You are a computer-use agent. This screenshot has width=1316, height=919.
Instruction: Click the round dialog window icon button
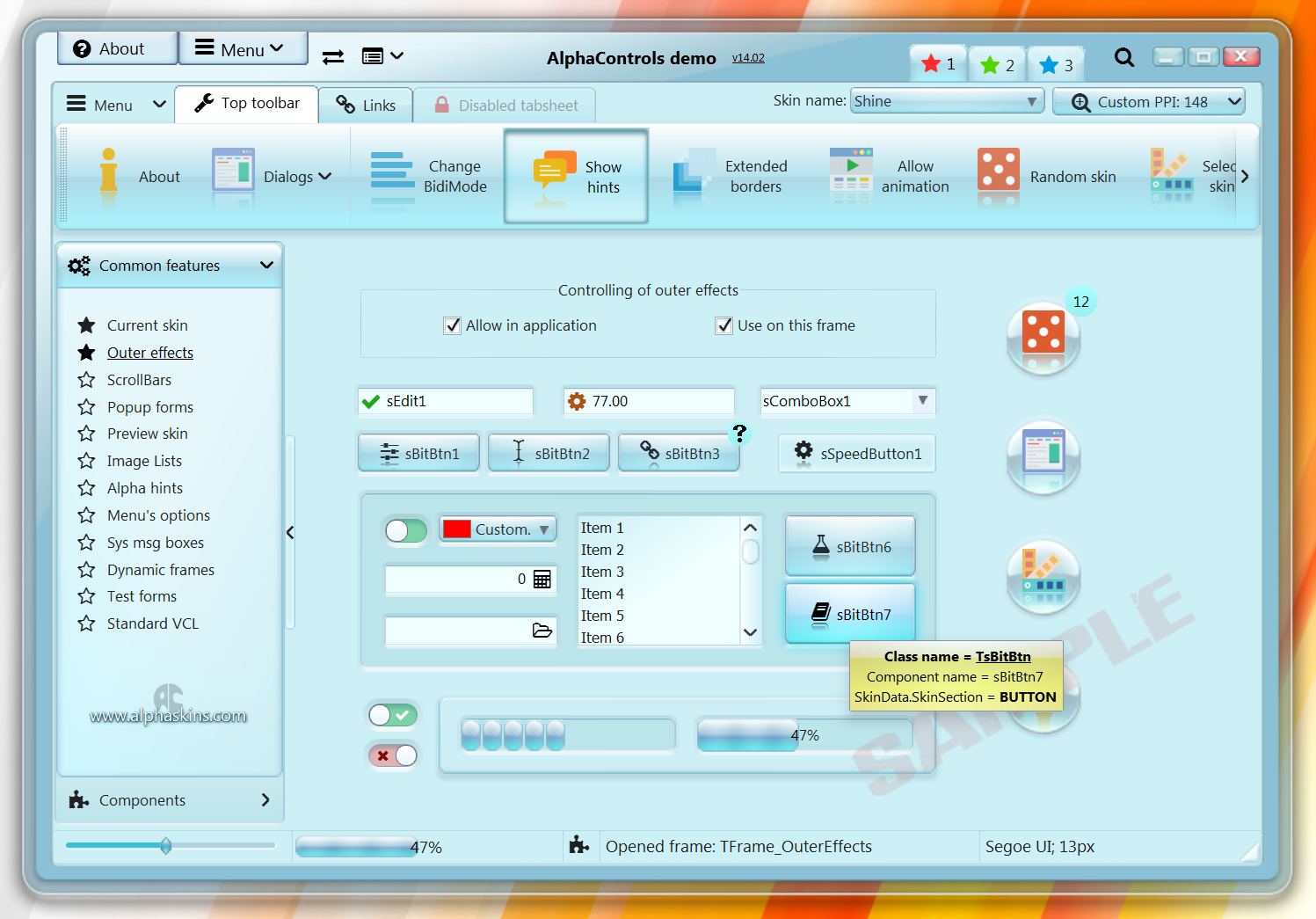pyautogui.click(x=1043, y=456)
